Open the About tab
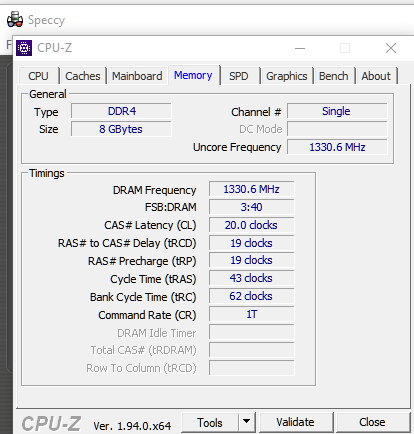Viewport: 414px width, 434px height. point(376,76)
